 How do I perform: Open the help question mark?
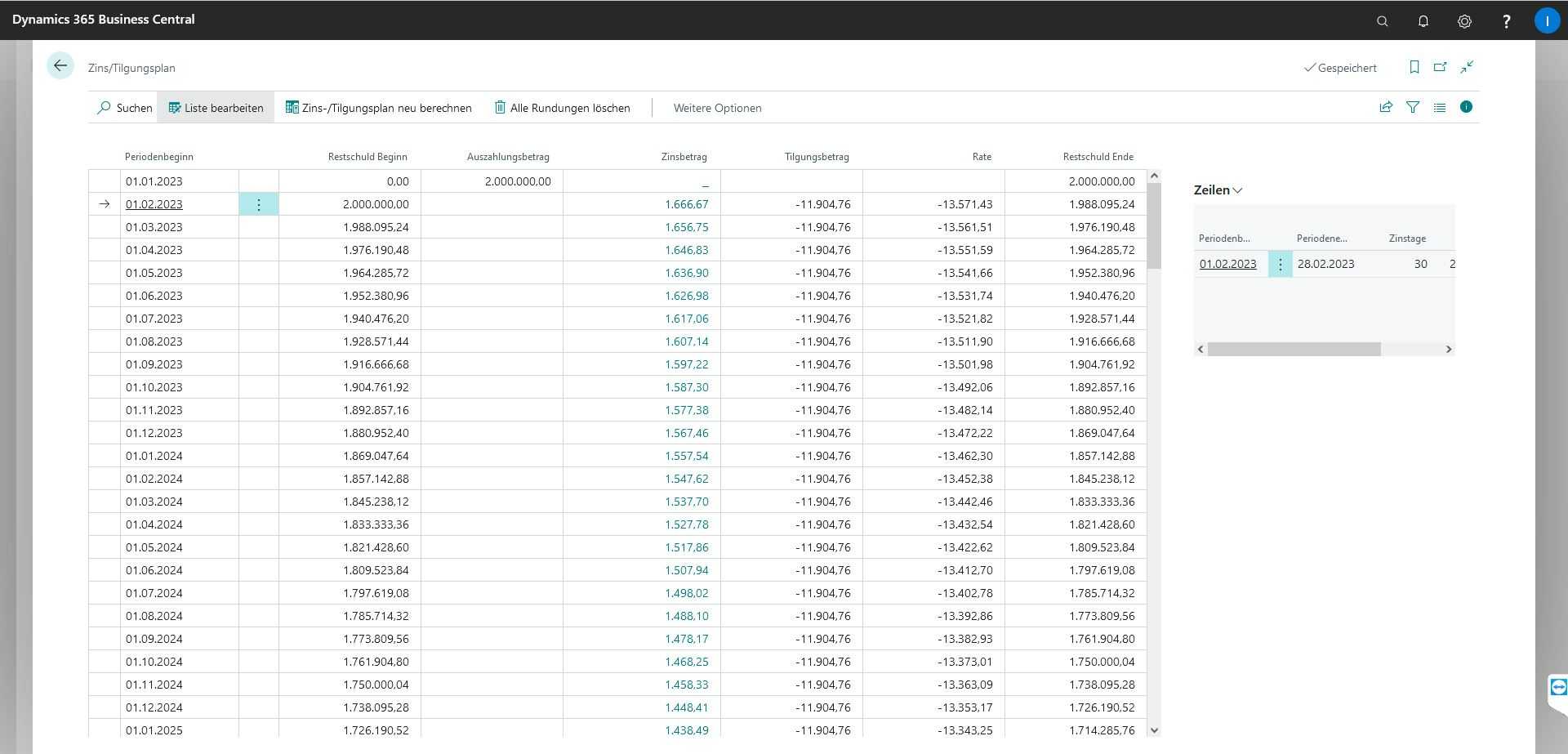1506,21
